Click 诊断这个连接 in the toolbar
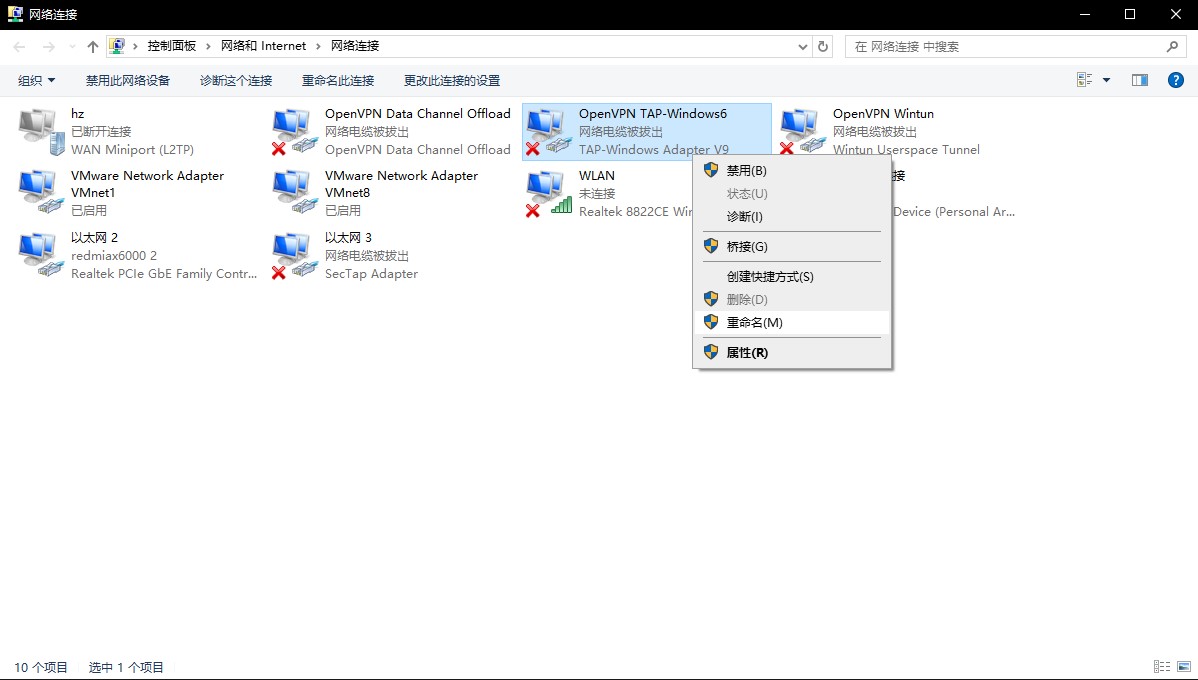 (236, 80)
